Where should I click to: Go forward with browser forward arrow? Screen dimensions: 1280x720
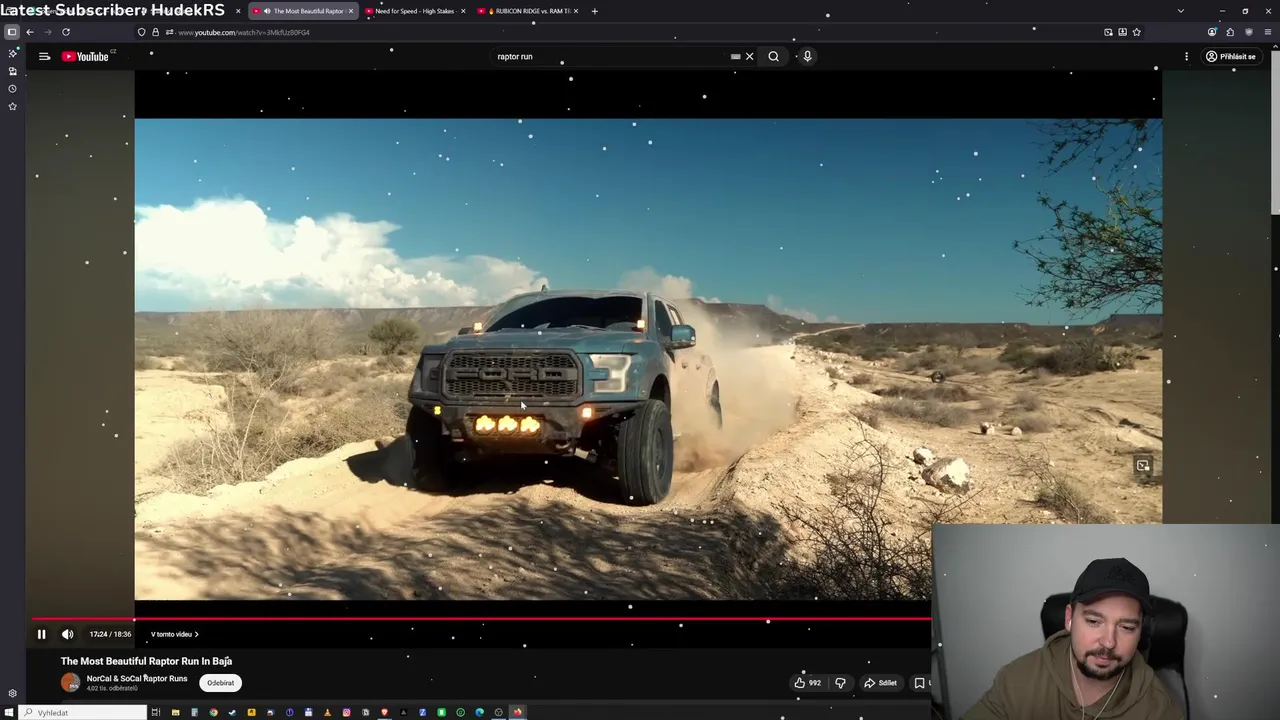click(x=47, y=32)
